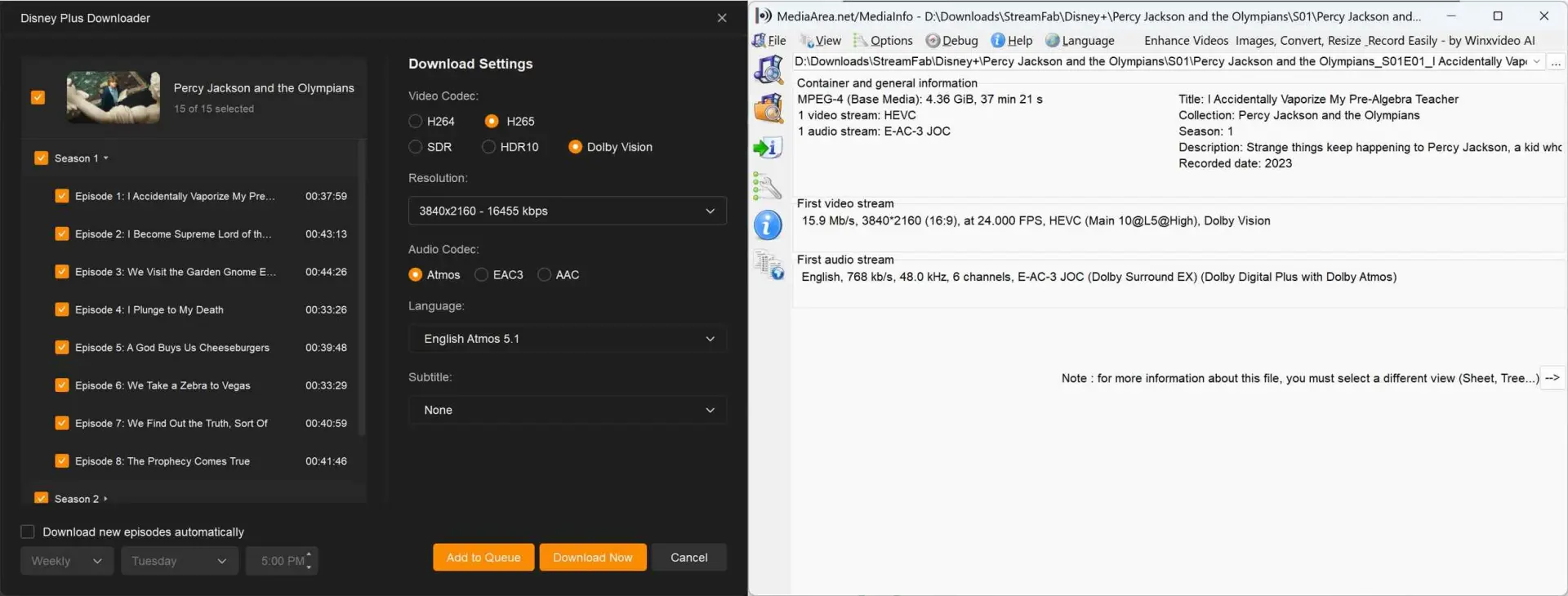
Task: Expand Season 2 using its arrow
Action: point(106,498)
